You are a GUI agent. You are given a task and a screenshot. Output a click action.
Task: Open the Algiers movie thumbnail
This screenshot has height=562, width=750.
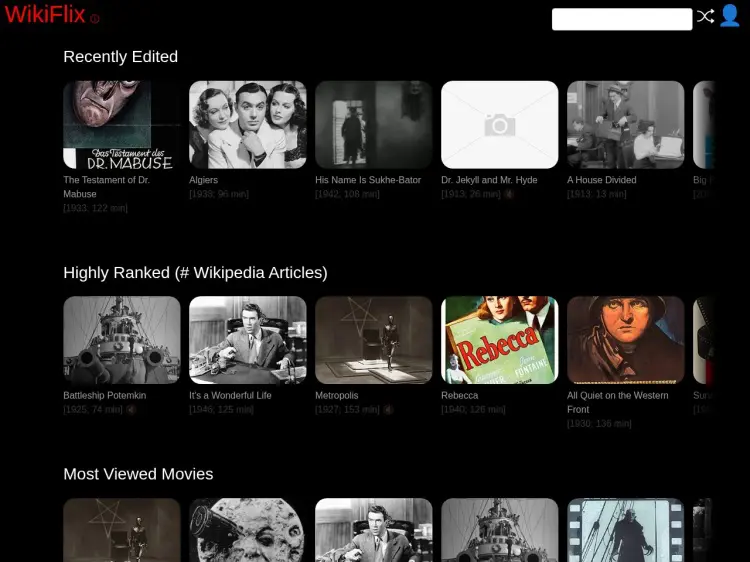coord(248,125)
